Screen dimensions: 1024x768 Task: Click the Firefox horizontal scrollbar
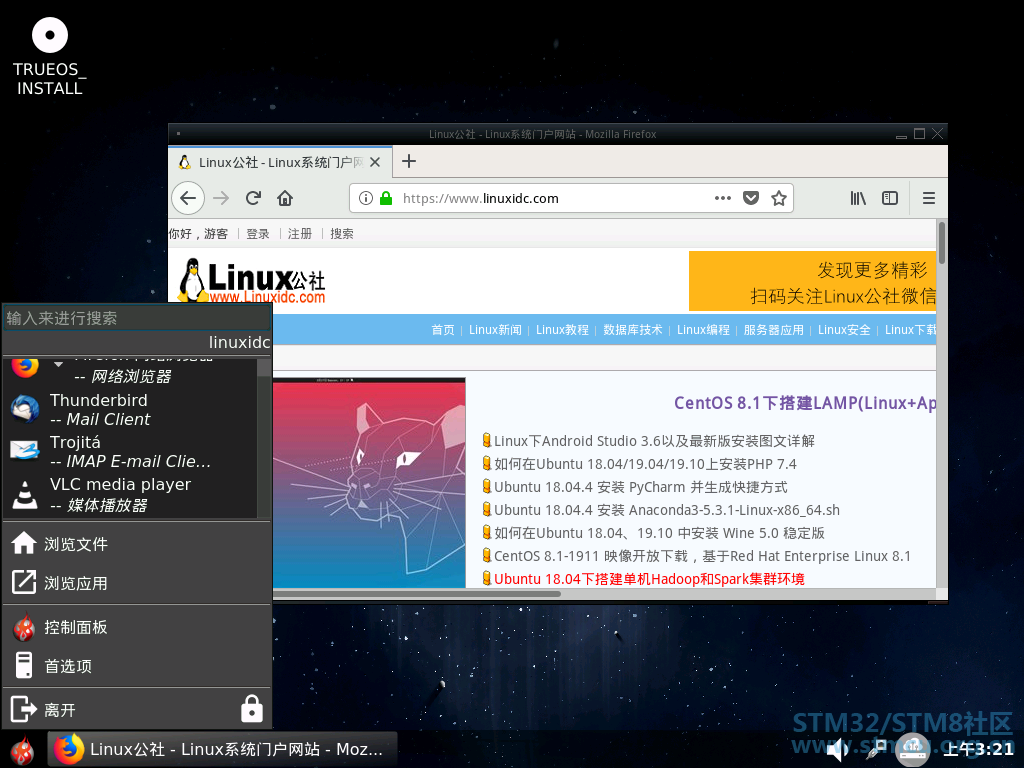click(x=417, y=594)
